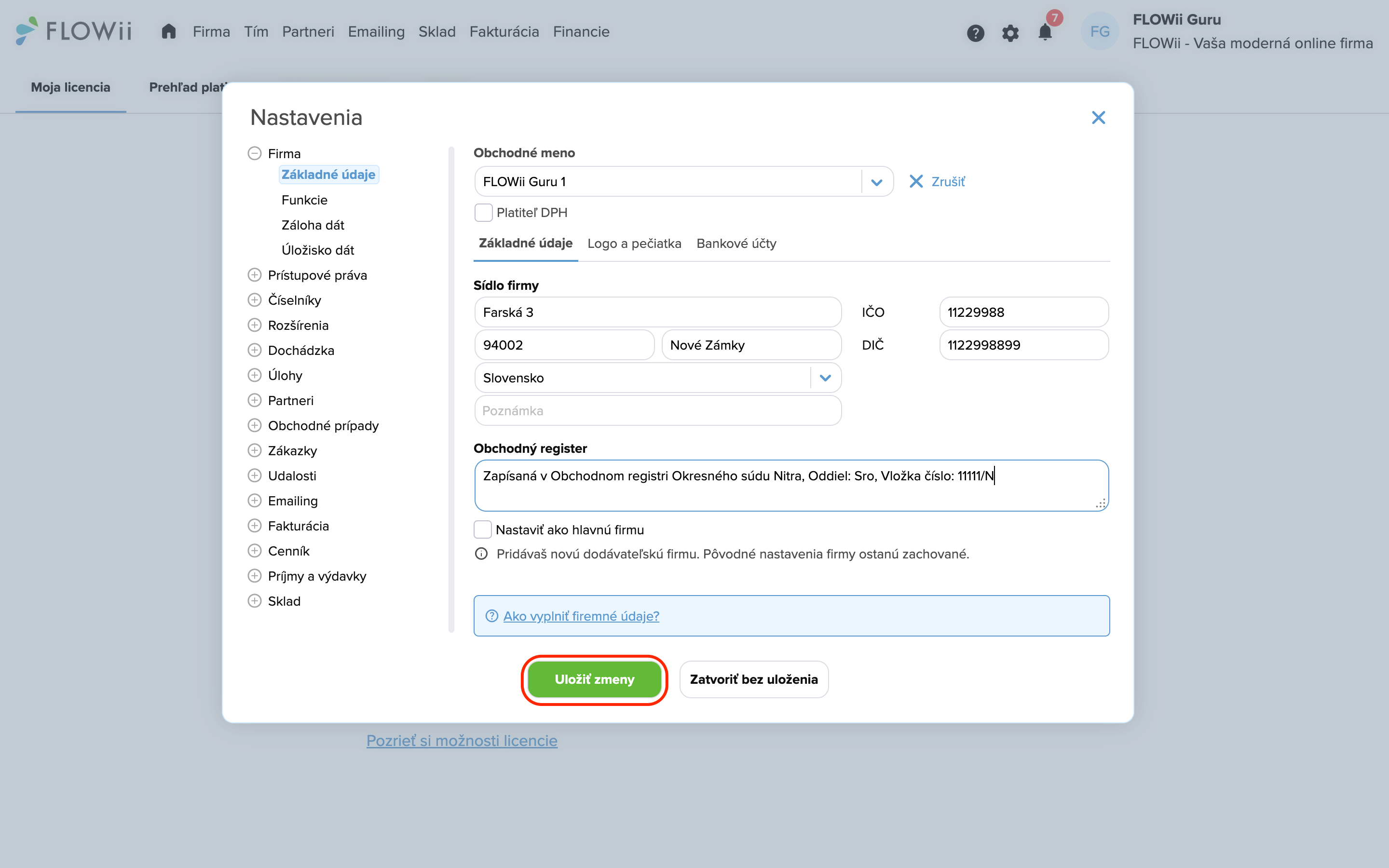1389x868 pixels.
Task: Expand the Prístupové práva node
Action: (254, 275)
